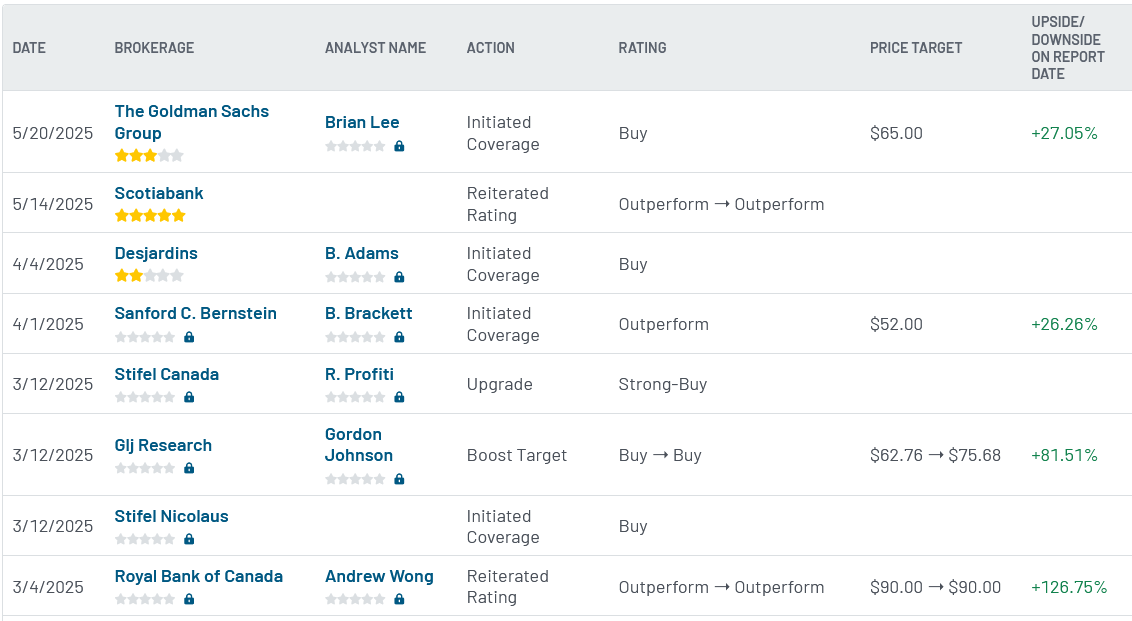Click lock icon under Glj Research
The width and height of the screenshot is (1132, 621).
click(x=189, y=468)
